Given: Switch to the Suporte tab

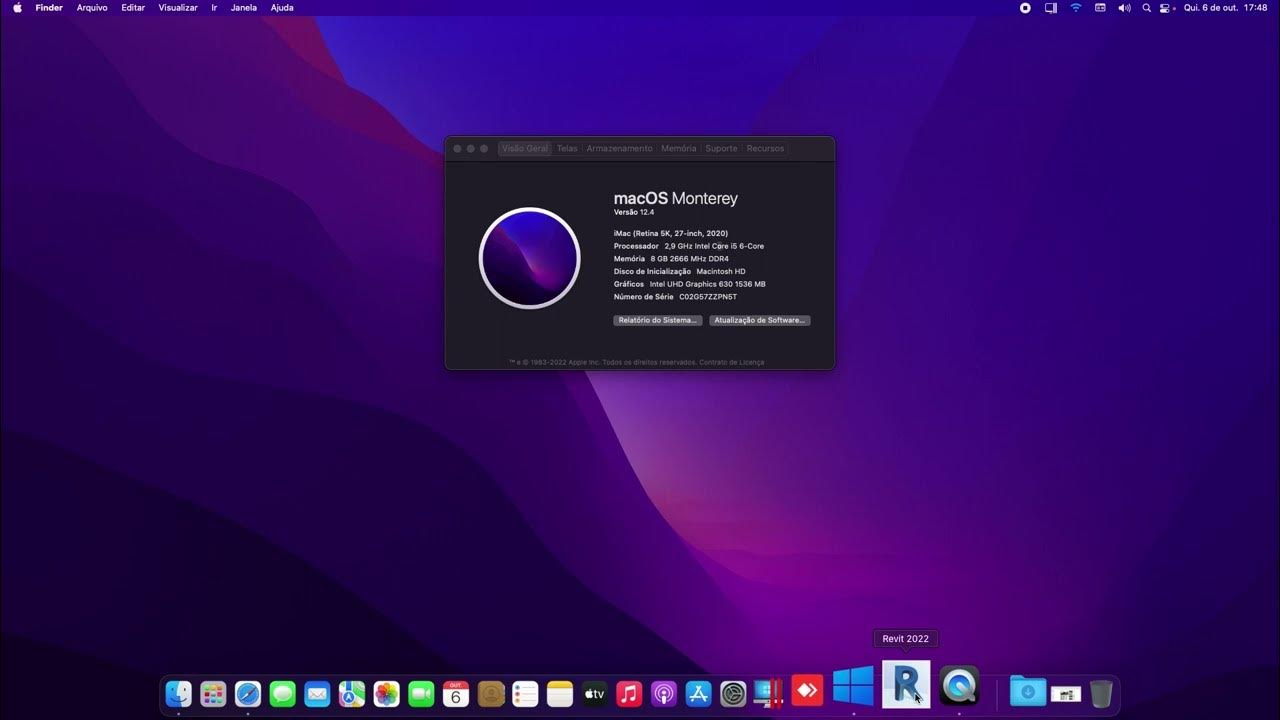Looking at the screenshot, I should [721, 148].
